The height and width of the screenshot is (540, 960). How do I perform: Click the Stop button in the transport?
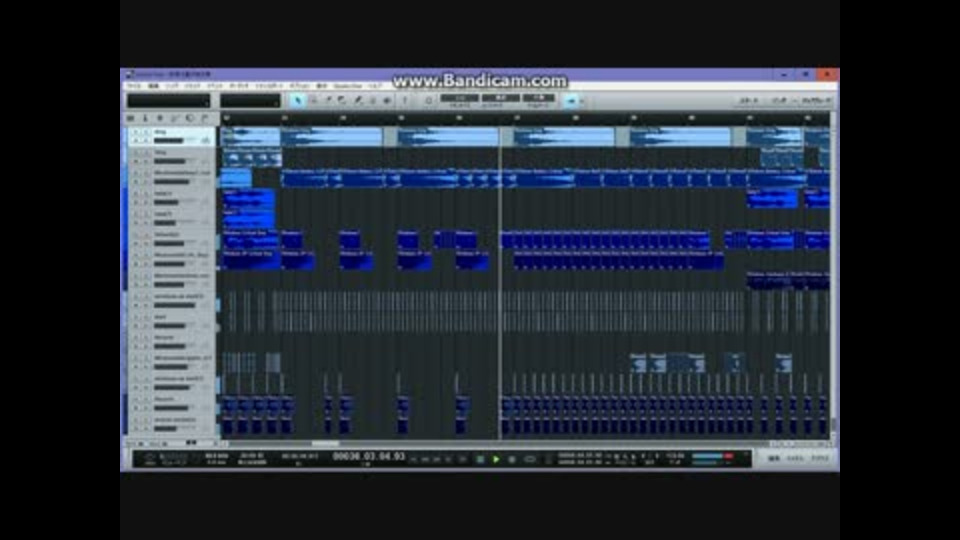tap(480, 459)
